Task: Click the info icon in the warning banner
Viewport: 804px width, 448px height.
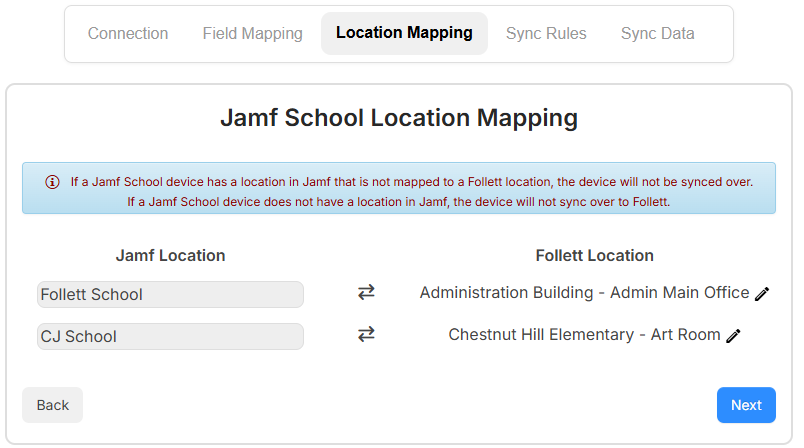Action: (52, 182)
